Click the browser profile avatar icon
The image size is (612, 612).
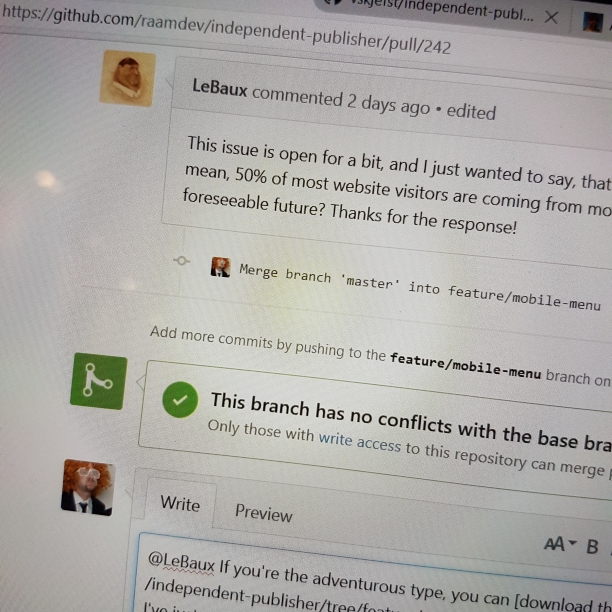592,22
